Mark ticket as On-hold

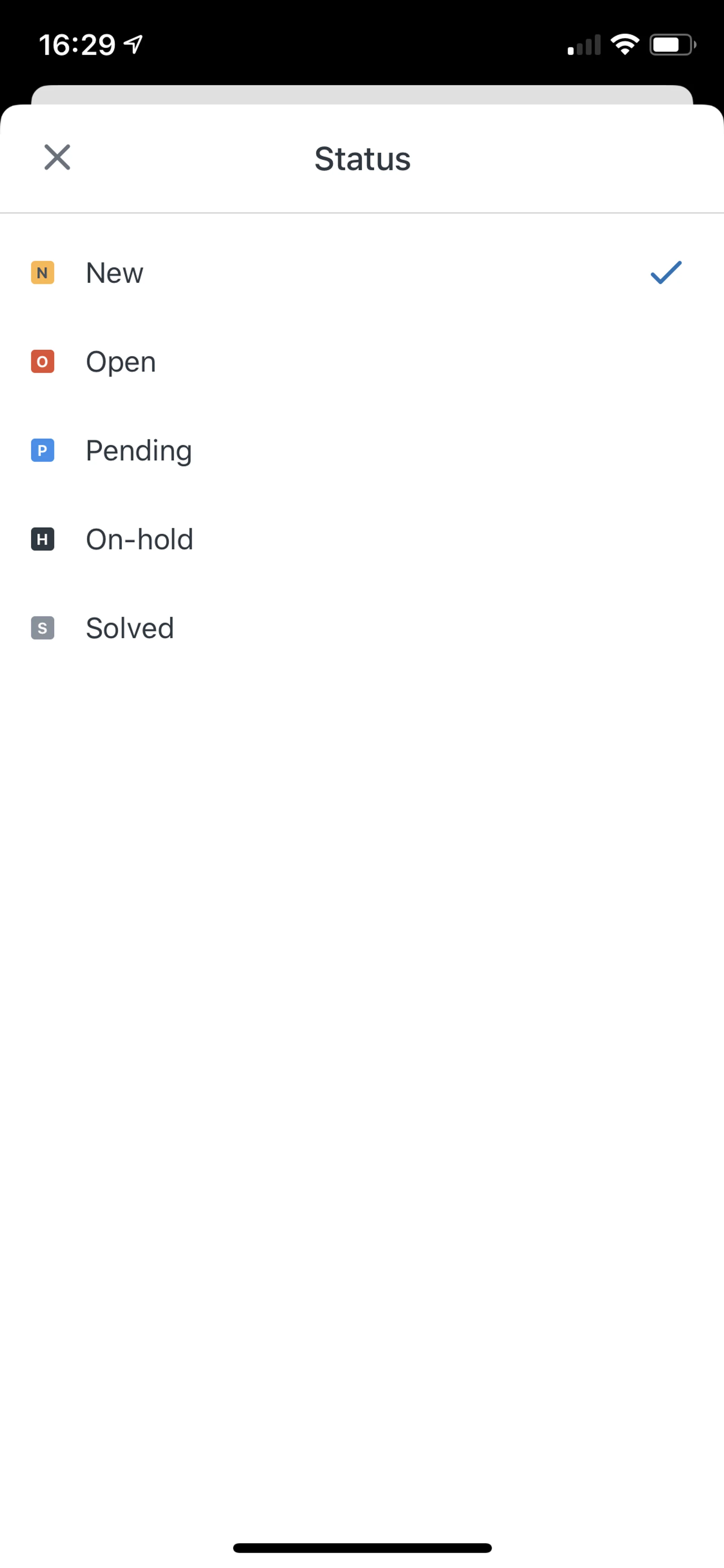(x=139, y=539)
